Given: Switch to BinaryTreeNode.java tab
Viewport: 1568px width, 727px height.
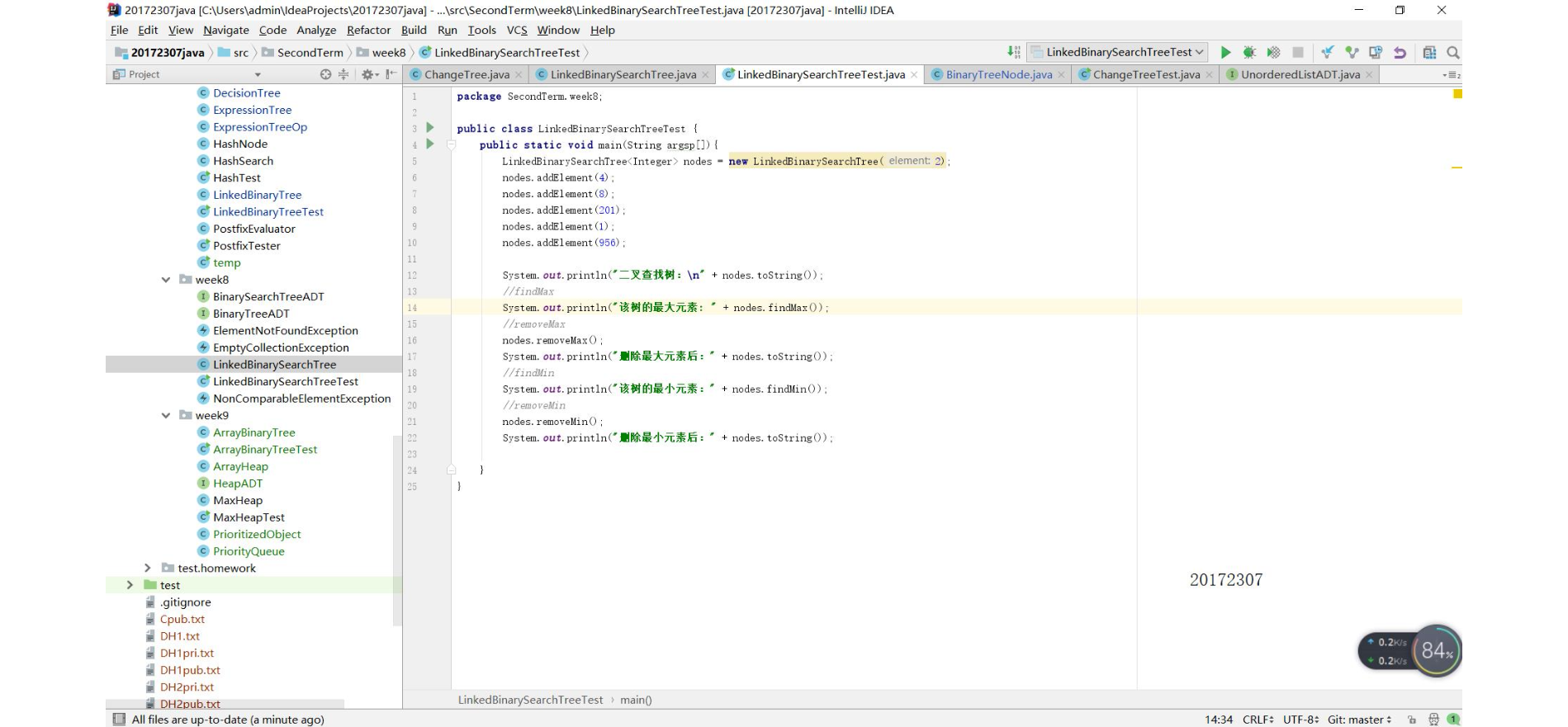Looking at the screenshot, I should (x=998, y=75).
